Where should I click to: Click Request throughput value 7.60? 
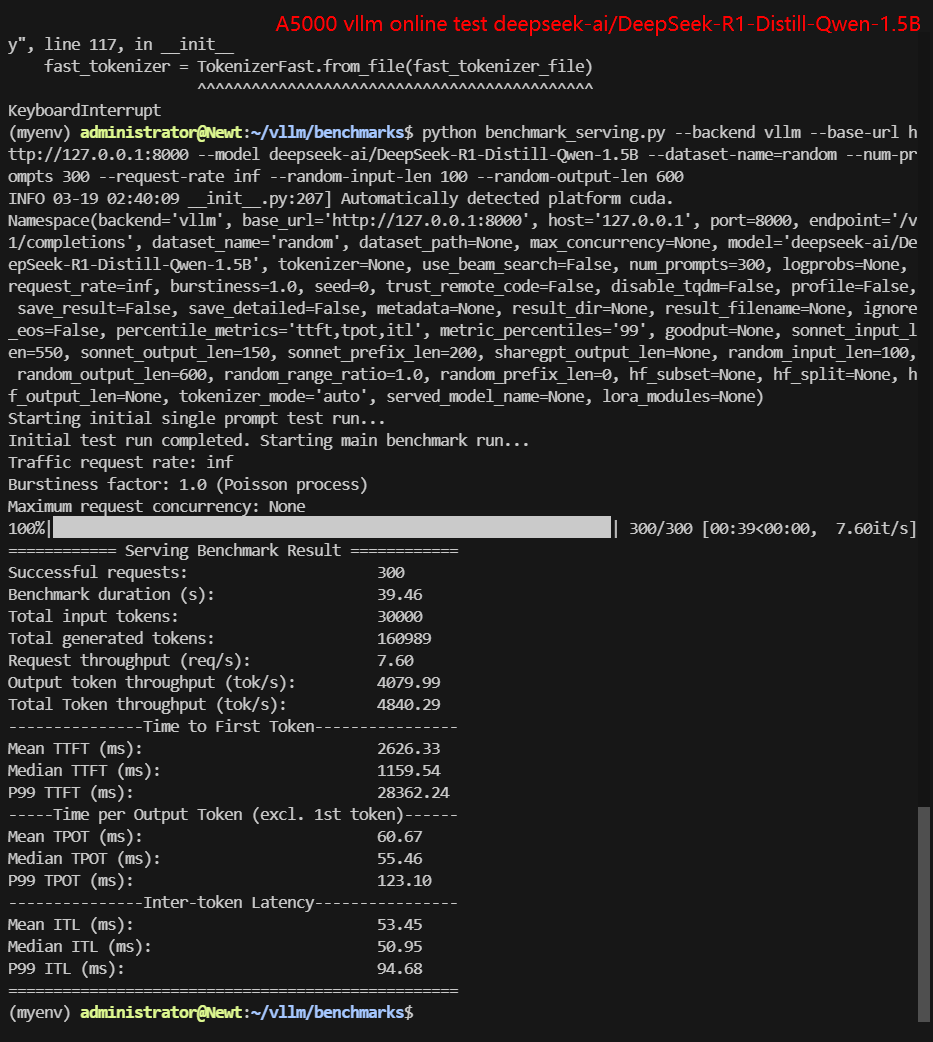click(395, 661)
